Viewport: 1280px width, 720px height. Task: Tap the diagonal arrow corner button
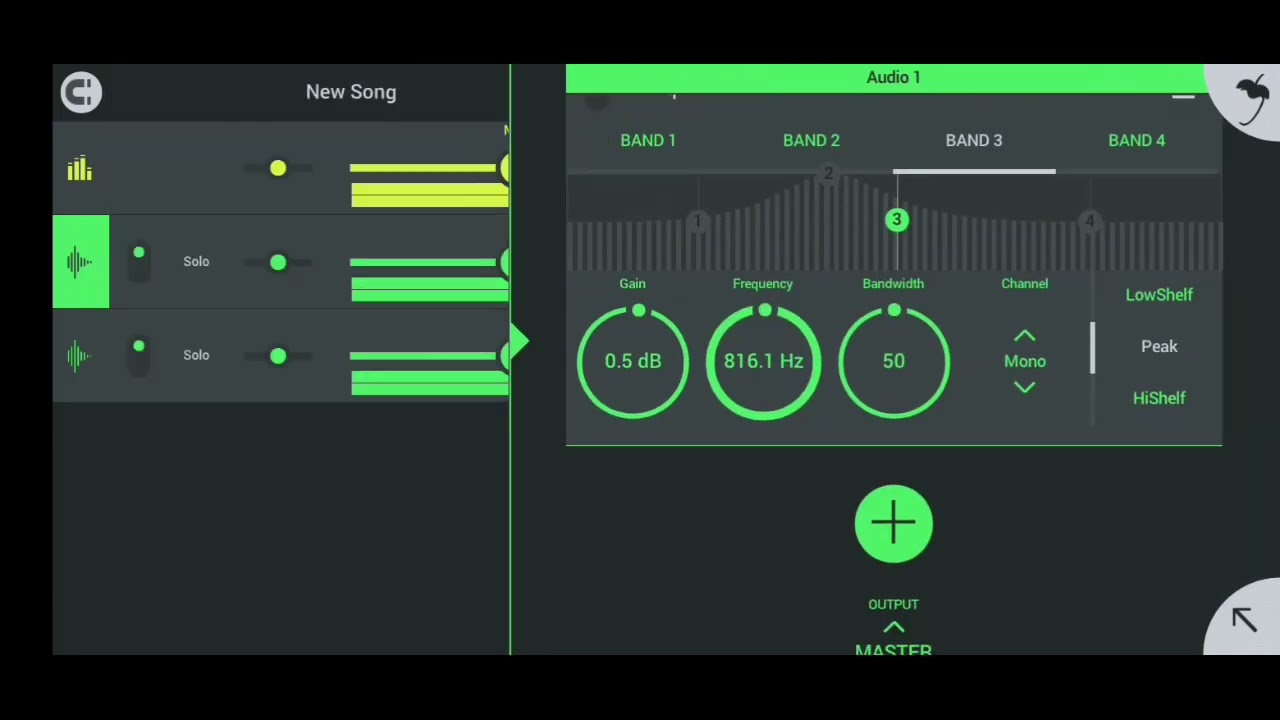[x=1244, y=619]
